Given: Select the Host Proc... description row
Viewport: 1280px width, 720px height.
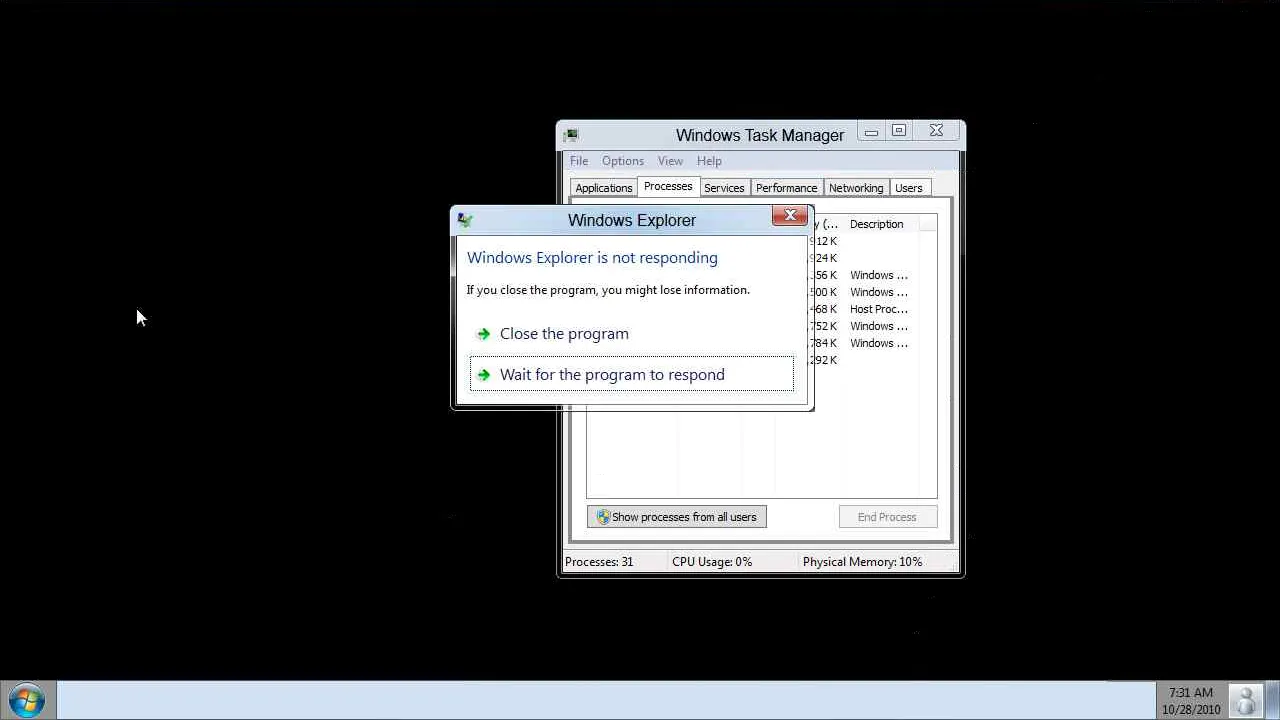Looking at the screenshot, I should (x=879, y=309).
